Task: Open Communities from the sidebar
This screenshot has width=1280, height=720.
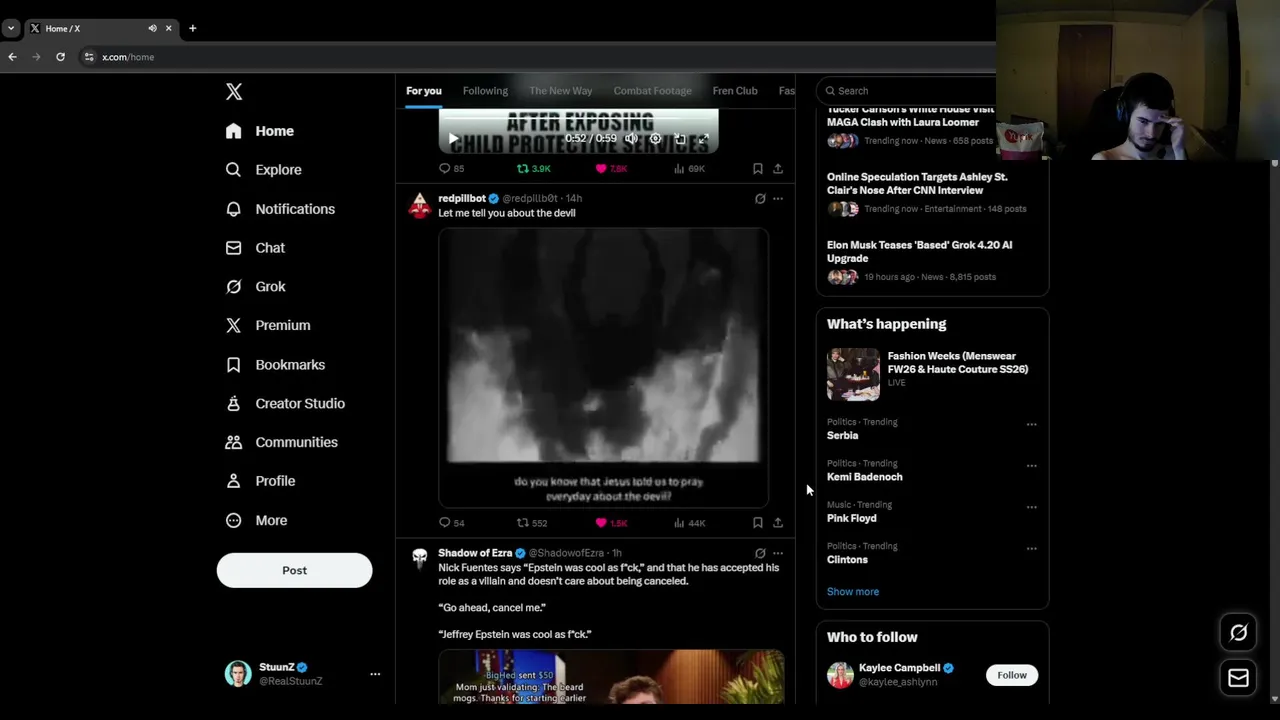Action: tap(282, 442)
